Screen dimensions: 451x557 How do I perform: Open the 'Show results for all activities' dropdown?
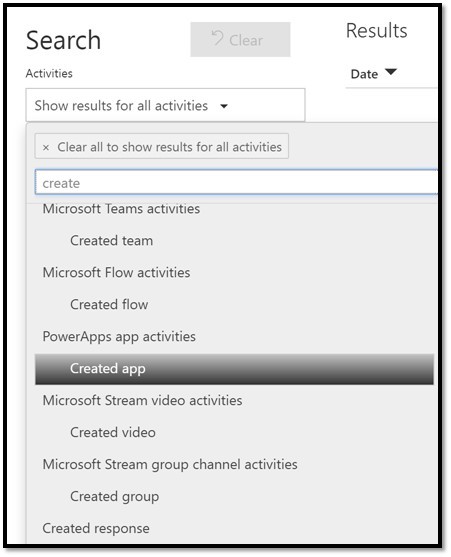click(165, 105)
